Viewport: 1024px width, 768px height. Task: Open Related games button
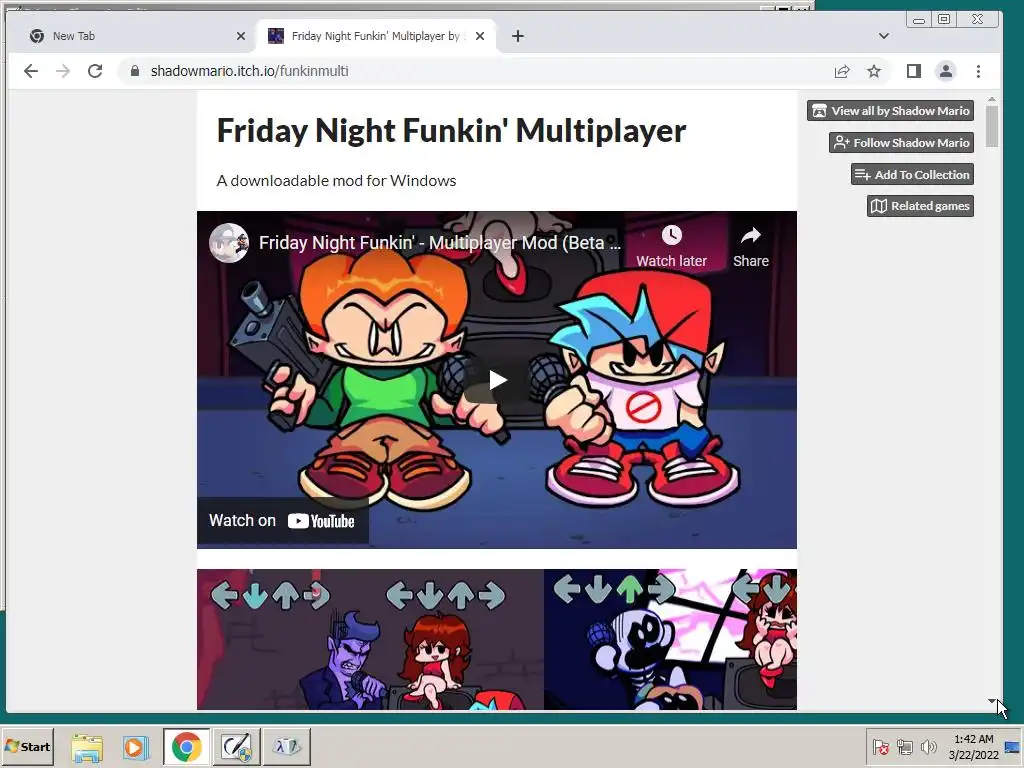click(x=920, y=206)
